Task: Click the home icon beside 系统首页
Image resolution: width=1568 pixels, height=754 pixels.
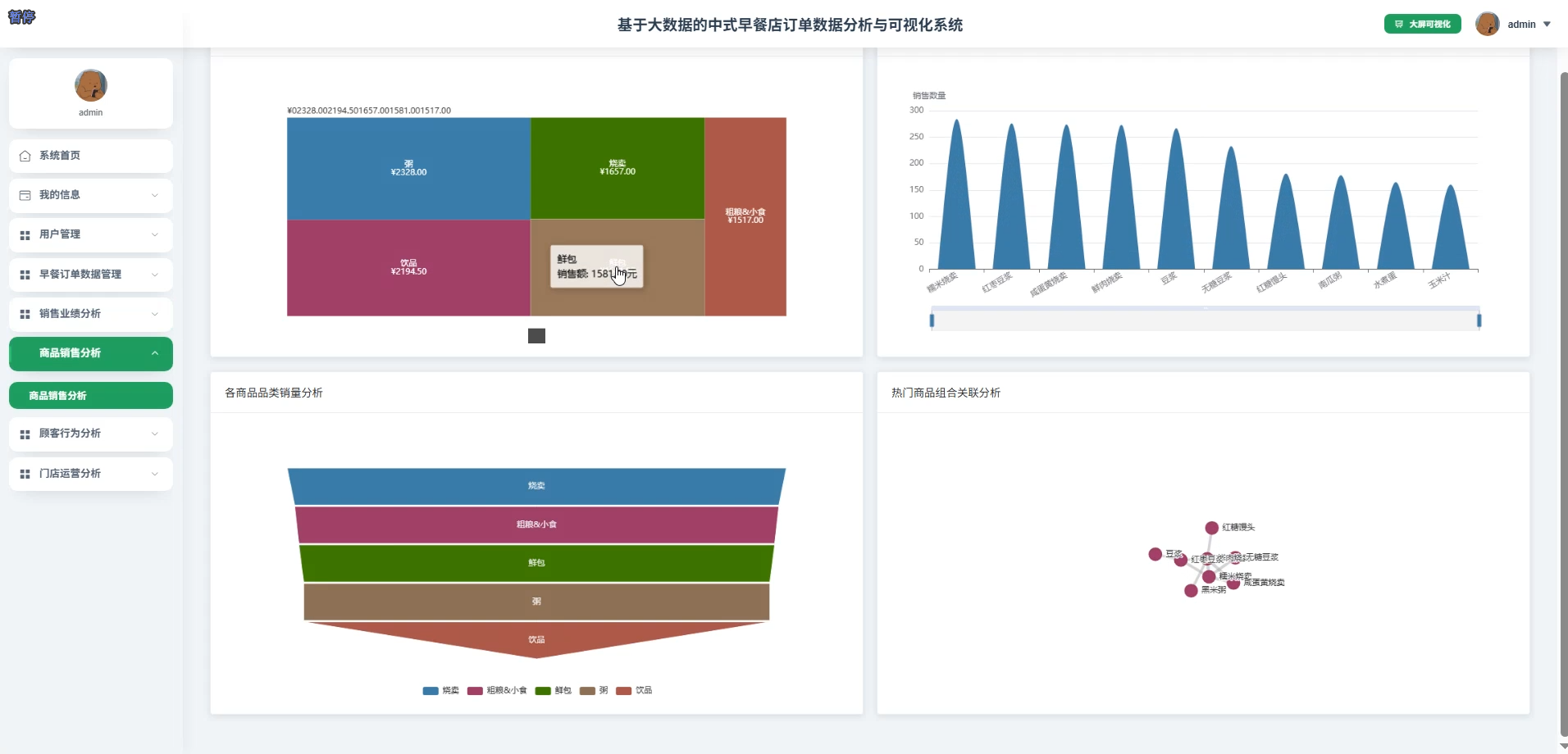Action: click(25, 156)
